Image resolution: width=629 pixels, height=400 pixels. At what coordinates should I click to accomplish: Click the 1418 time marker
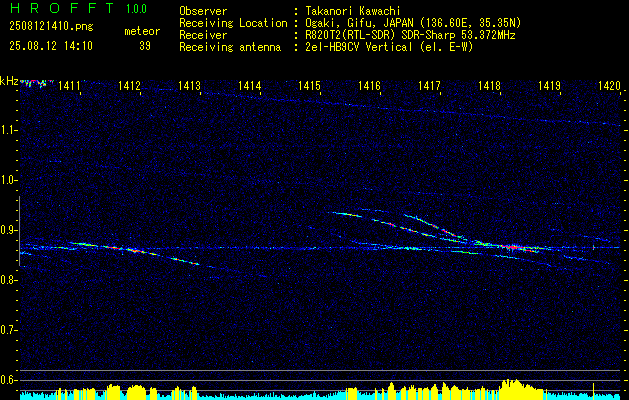(489, 85)
